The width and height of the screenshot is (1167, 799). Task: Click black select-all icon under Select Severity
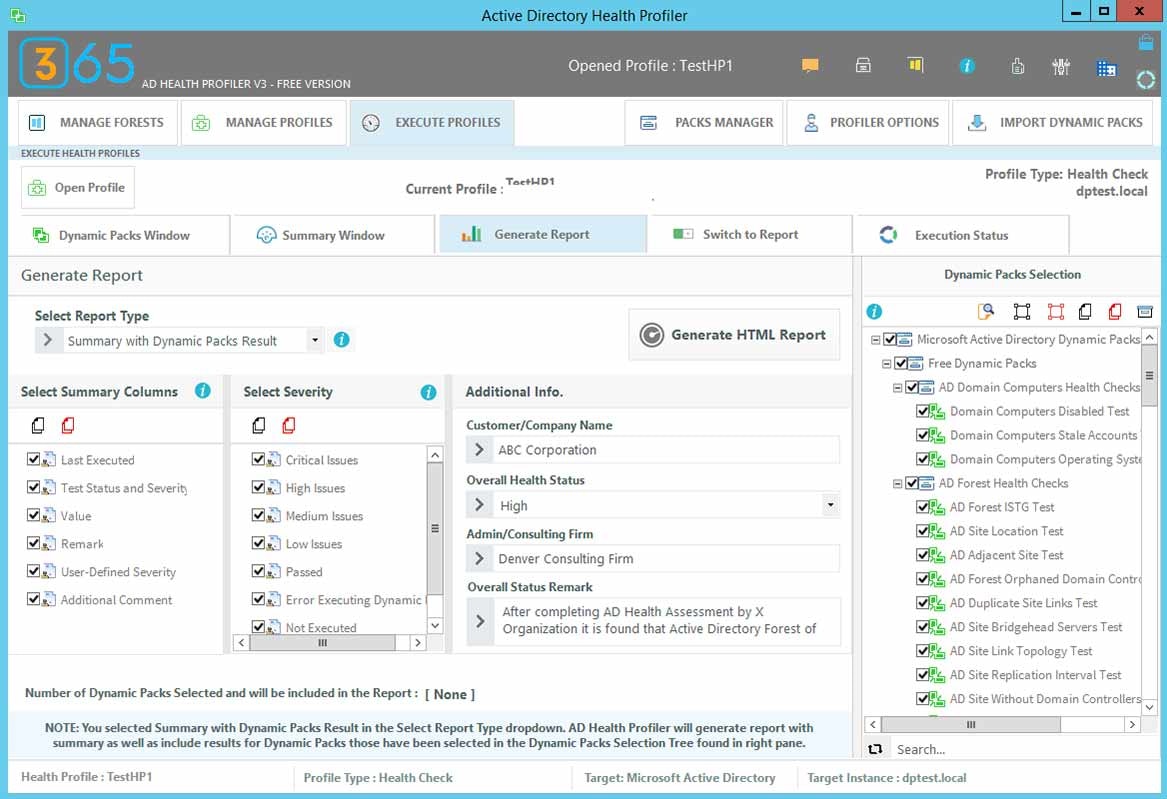259,425
